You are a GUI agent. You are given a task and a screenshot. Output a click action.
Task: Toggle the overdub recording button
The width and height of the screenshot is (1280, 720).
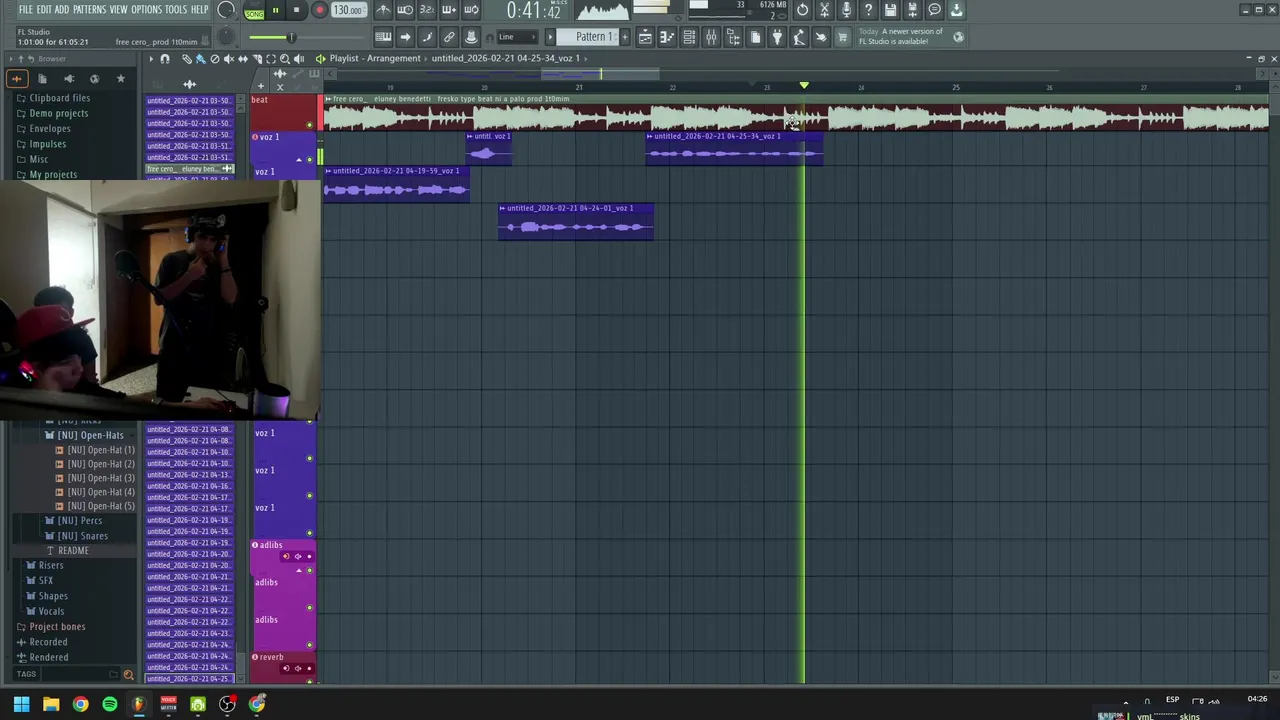point(449,10)
